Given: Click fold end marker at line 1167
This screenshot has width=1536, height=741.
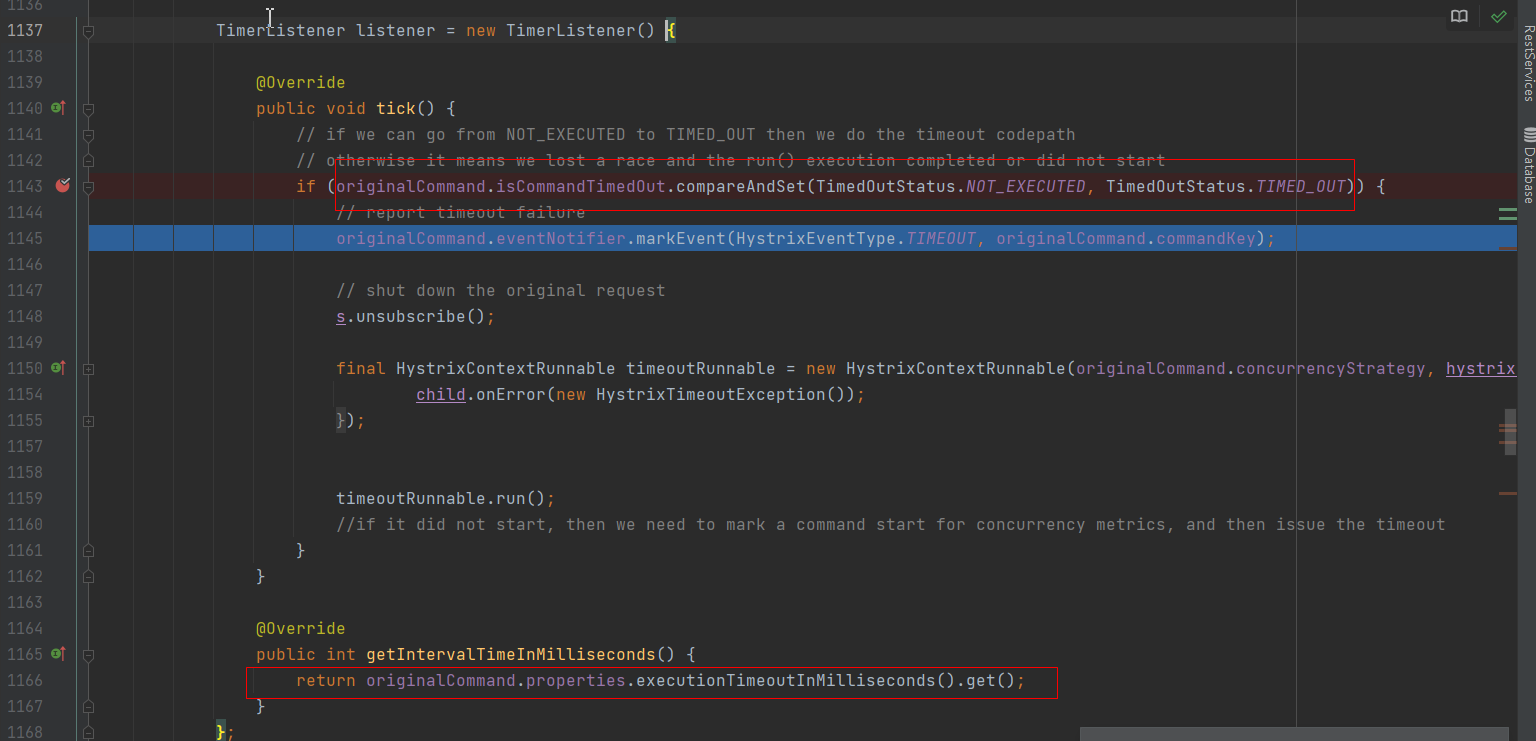Looking at the screenshot, I should click(x=88, y=706).
